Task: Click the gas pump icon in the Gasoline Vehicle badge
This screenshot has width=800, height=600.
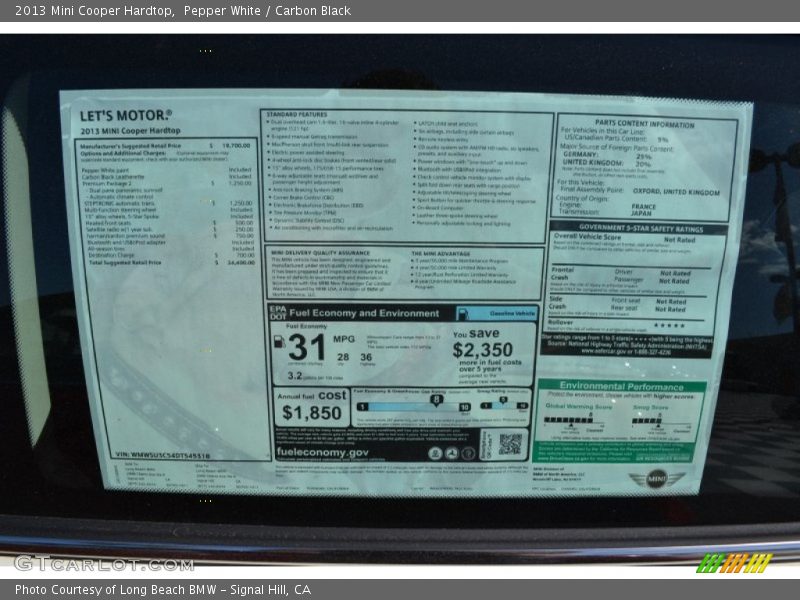Action: pyautogui.click(x=463, y=313)
